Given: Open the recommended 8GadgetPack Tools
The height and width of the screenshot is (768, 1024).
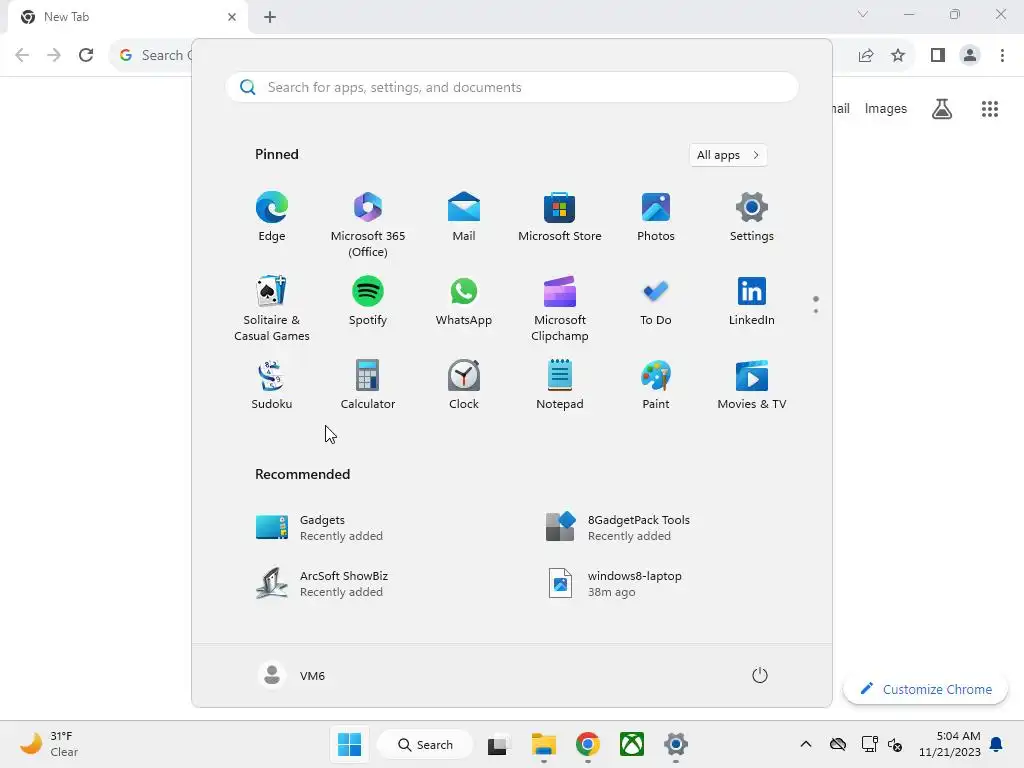Looking at the screenshot, I should tap(618, 528).
